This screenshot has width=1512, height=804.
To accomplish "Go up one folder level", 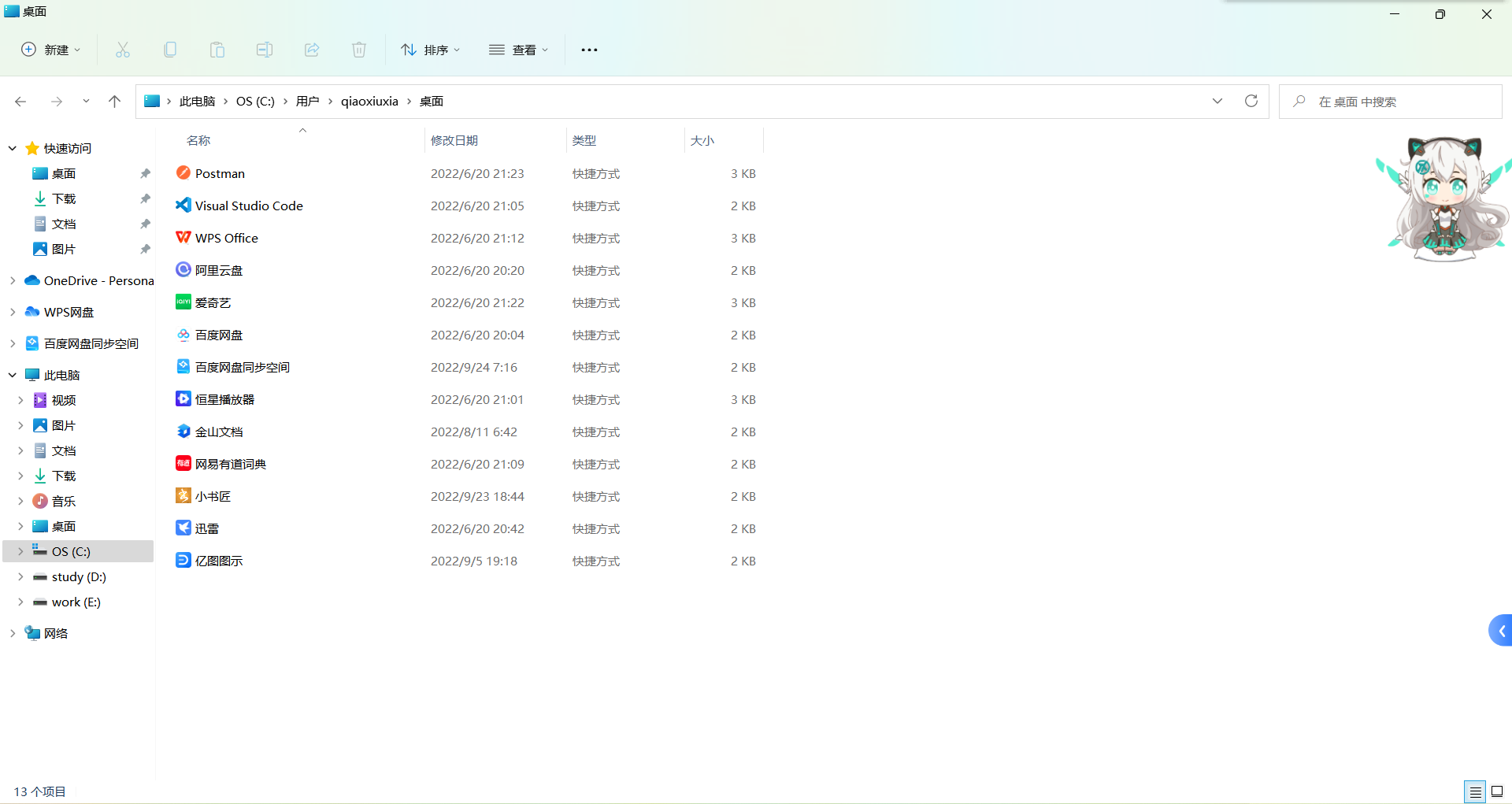I will pos(114,101).
